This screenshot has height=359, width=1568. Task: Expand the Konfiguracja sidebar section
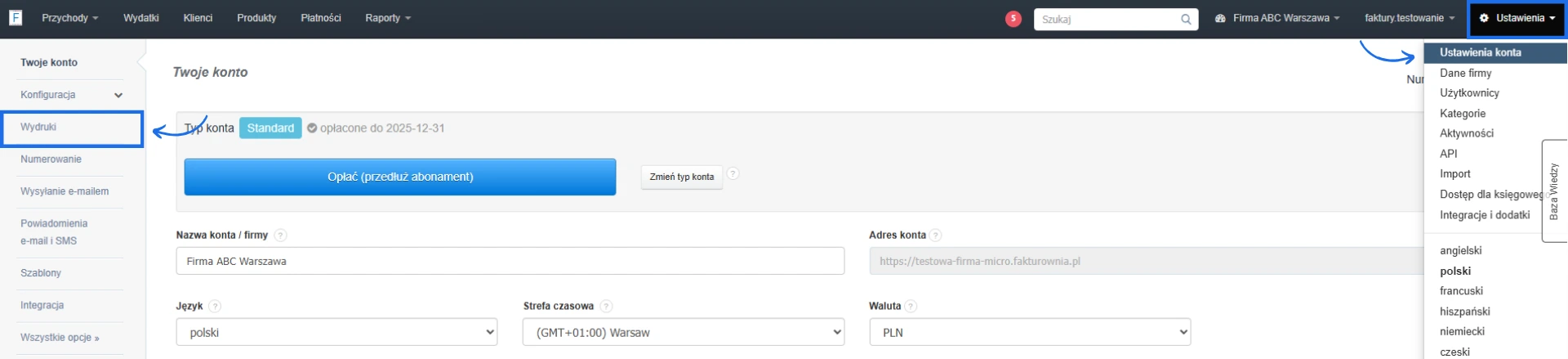(x=72, y=95)
